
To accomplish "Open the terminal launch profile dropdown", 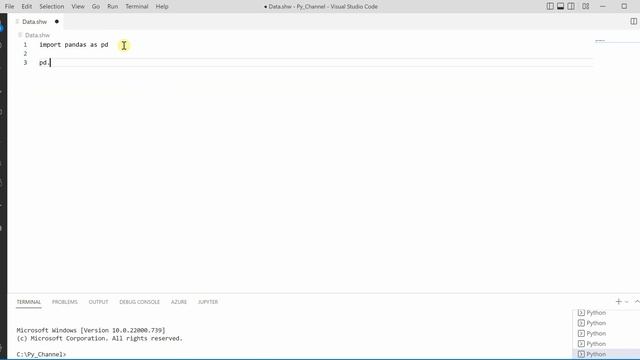I will coord(627,302).
